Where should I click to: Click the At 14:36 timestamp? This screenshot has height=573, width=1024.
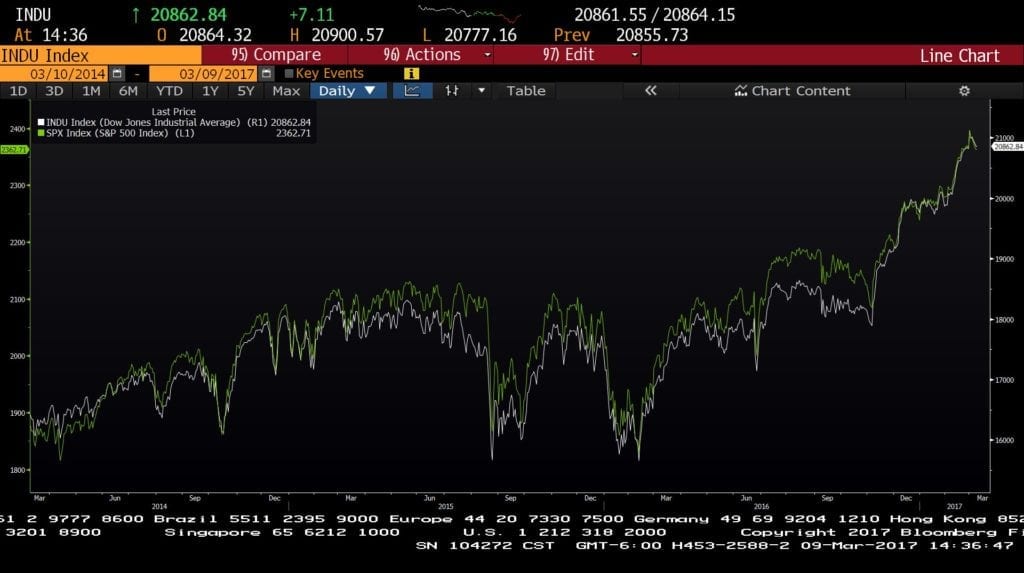coord(50,35)
